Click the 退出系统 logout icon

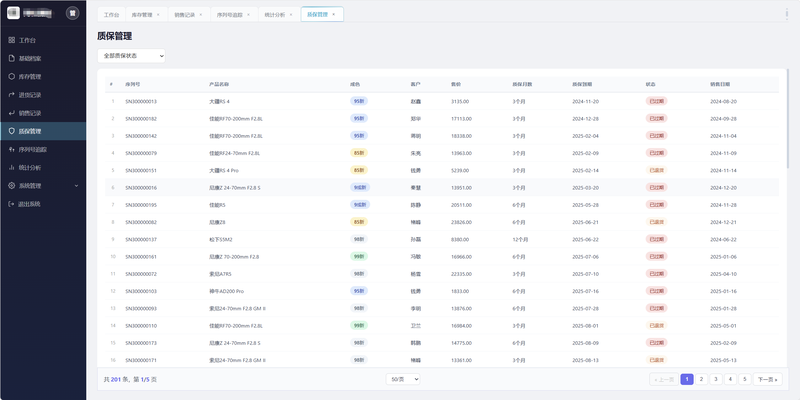click(x=12, y=204)
